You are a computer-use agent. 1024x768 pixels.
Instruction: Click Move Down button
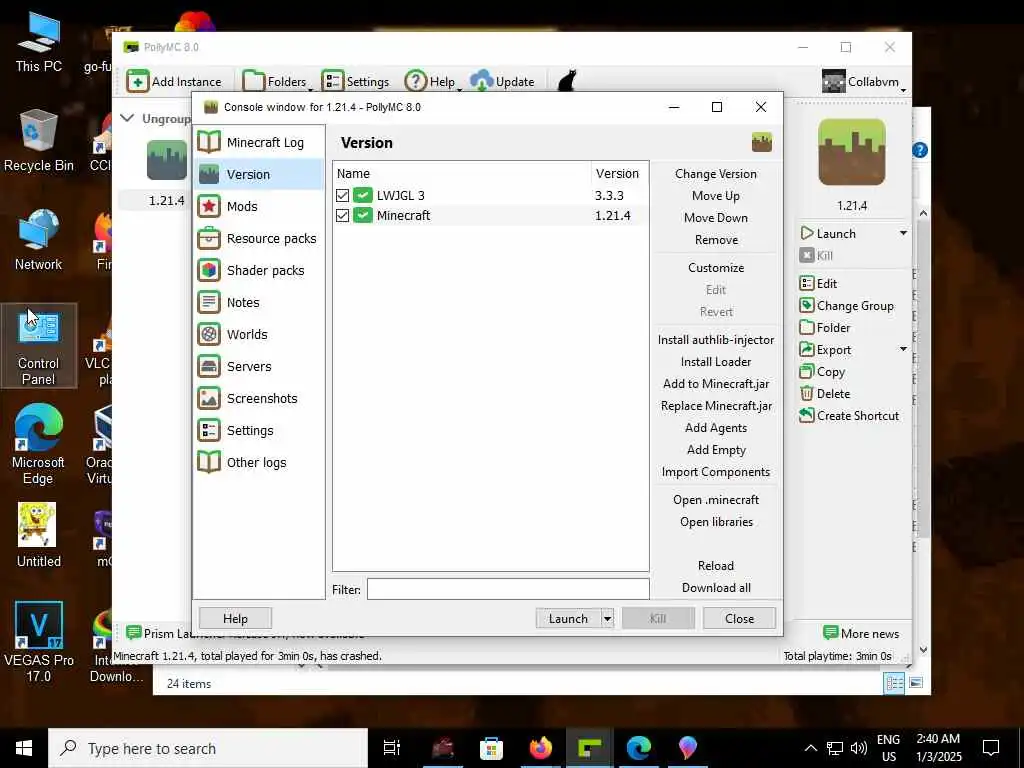(716, 217)
